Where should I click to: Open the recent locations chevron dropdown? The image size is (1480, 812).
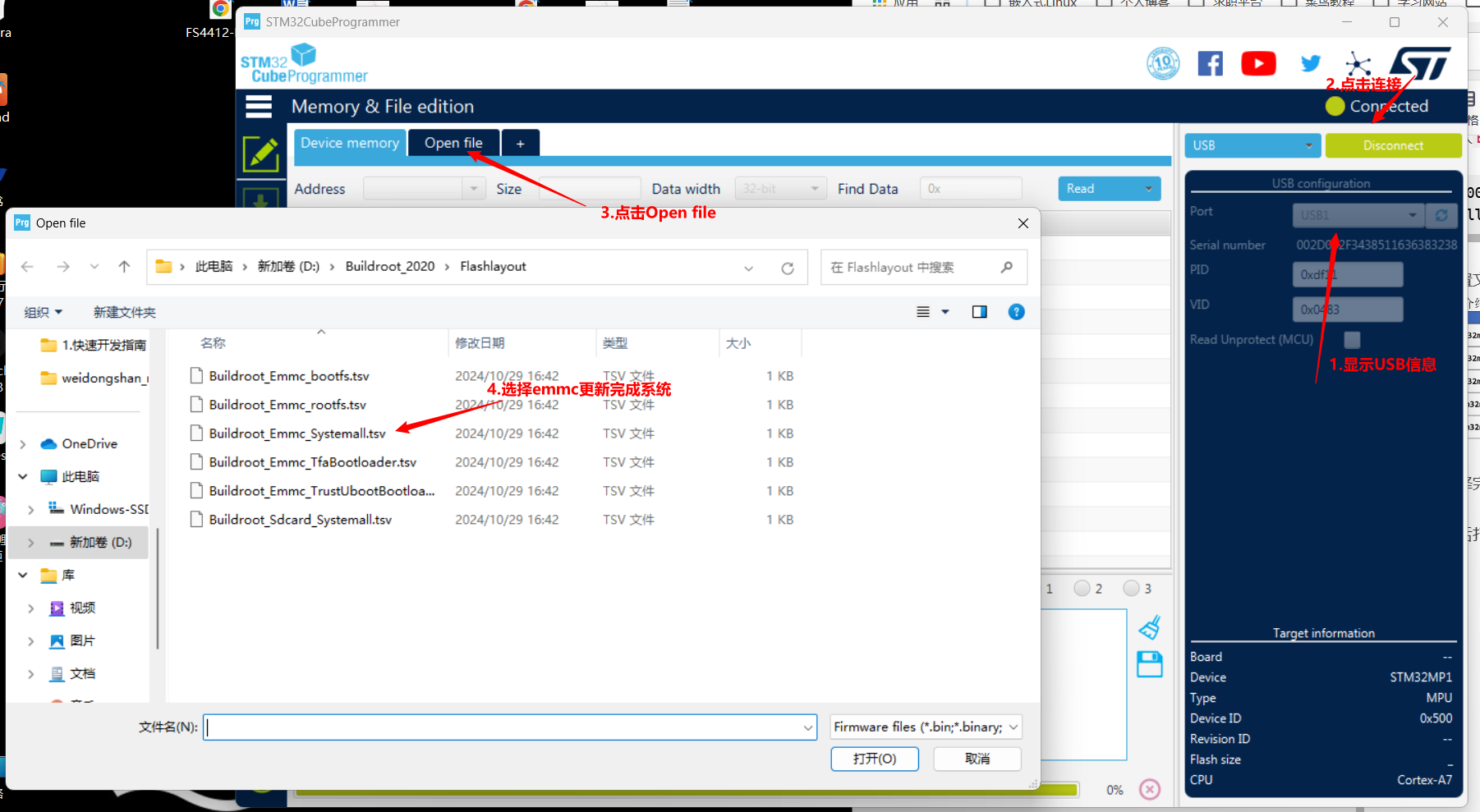click(x=94, y=267)
